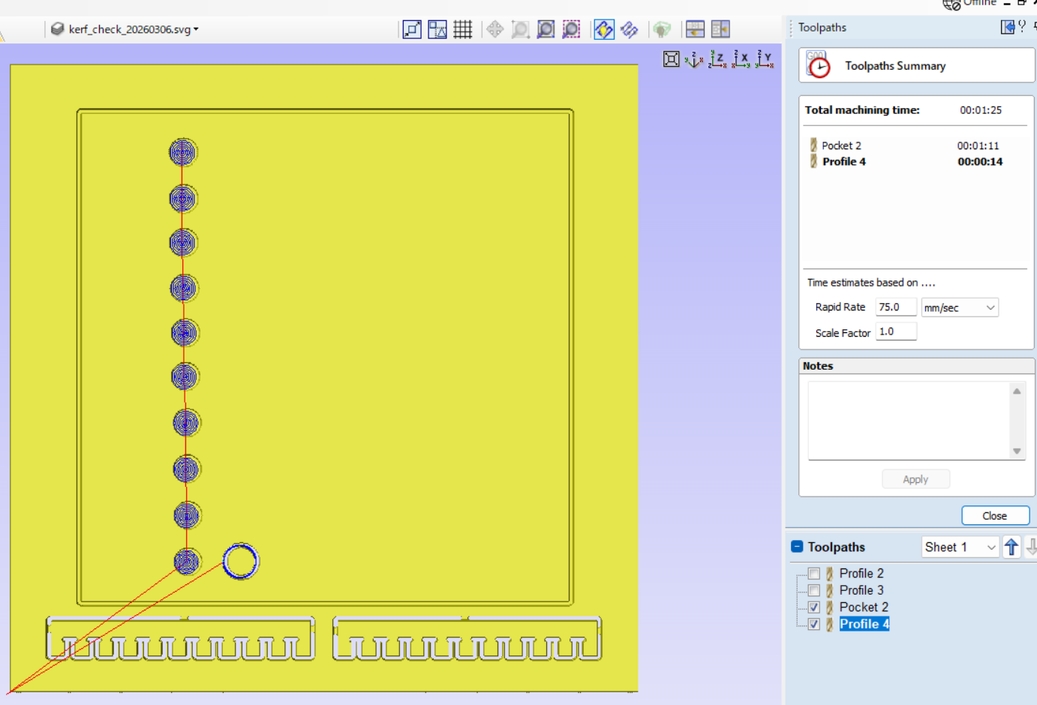Image resolution: width=1037 pixels, height=705 pixels.
Task: Select Pocket 2 in the toolpath list
Action: pos(864,607)
